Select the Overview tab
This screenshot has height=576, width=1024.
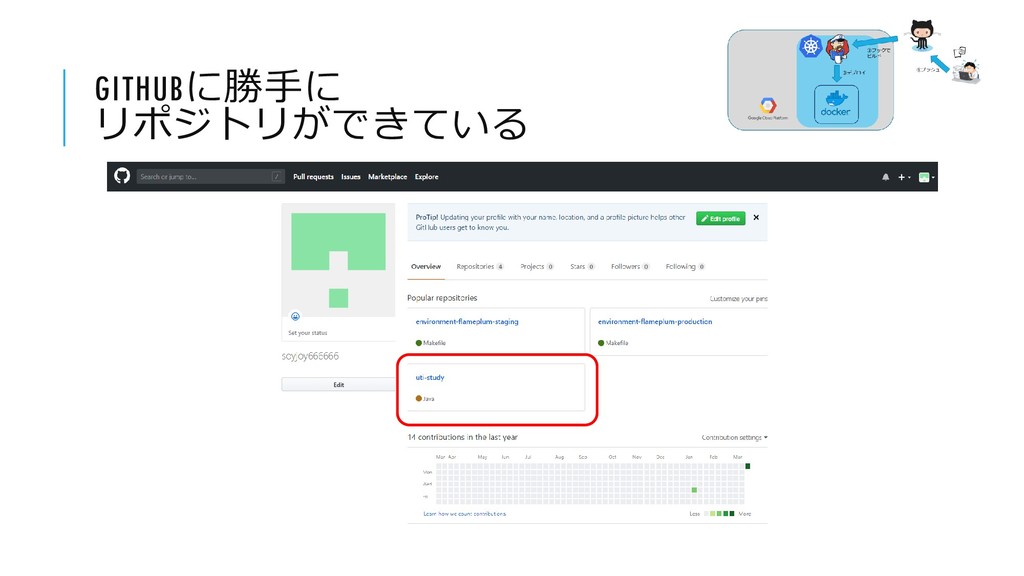(426, 266)
